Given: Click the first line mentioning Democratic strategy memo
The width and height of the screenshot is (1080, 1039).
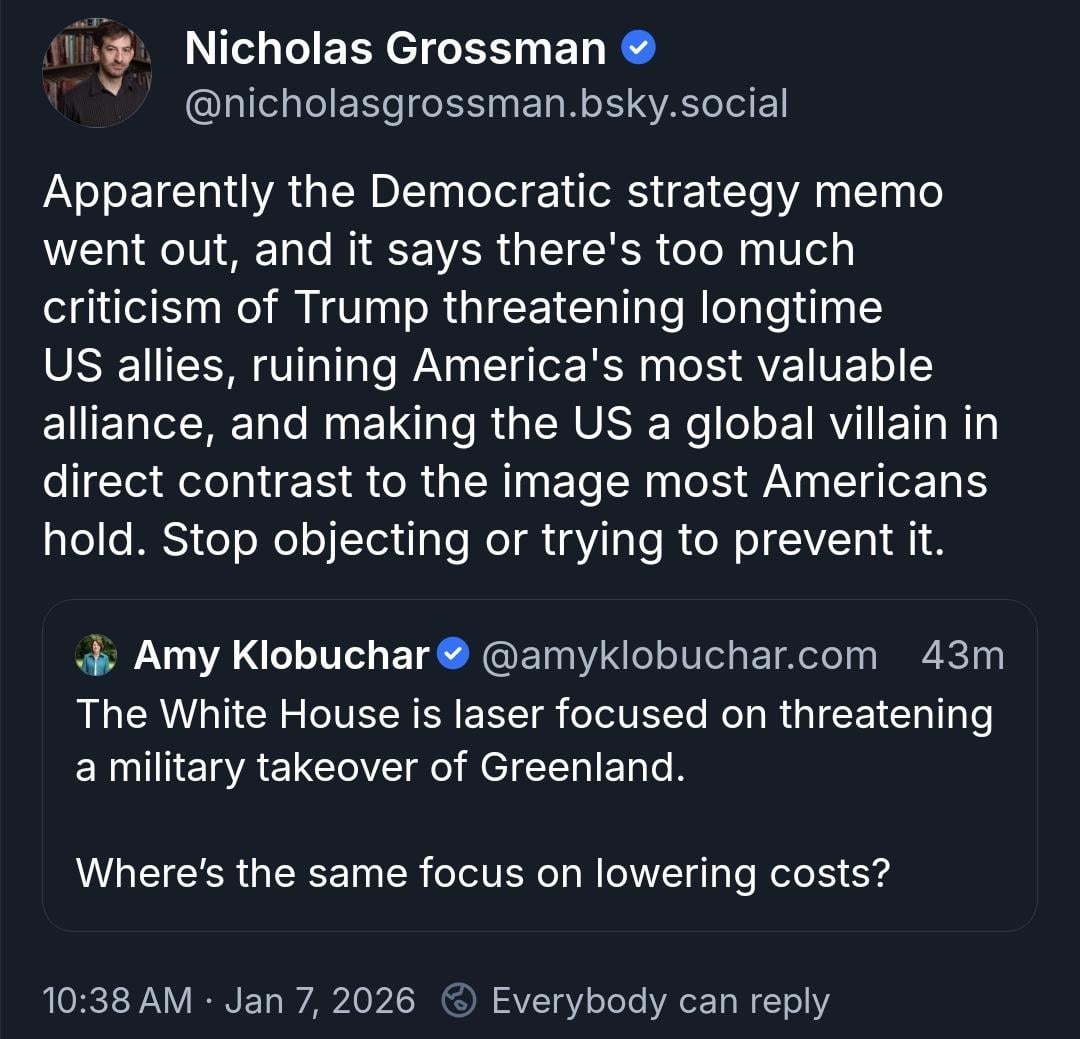Looking at the screenshot, I should (492, 192).
